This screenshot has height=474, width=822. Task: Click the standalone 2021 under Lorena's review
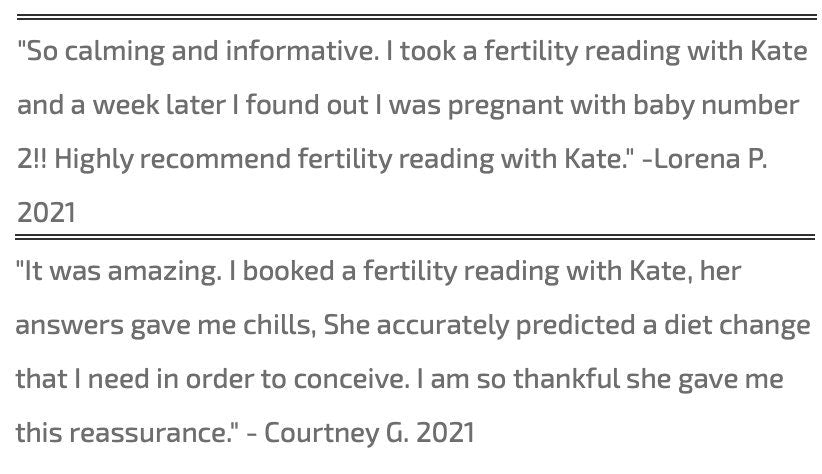(x=46, y=213)
